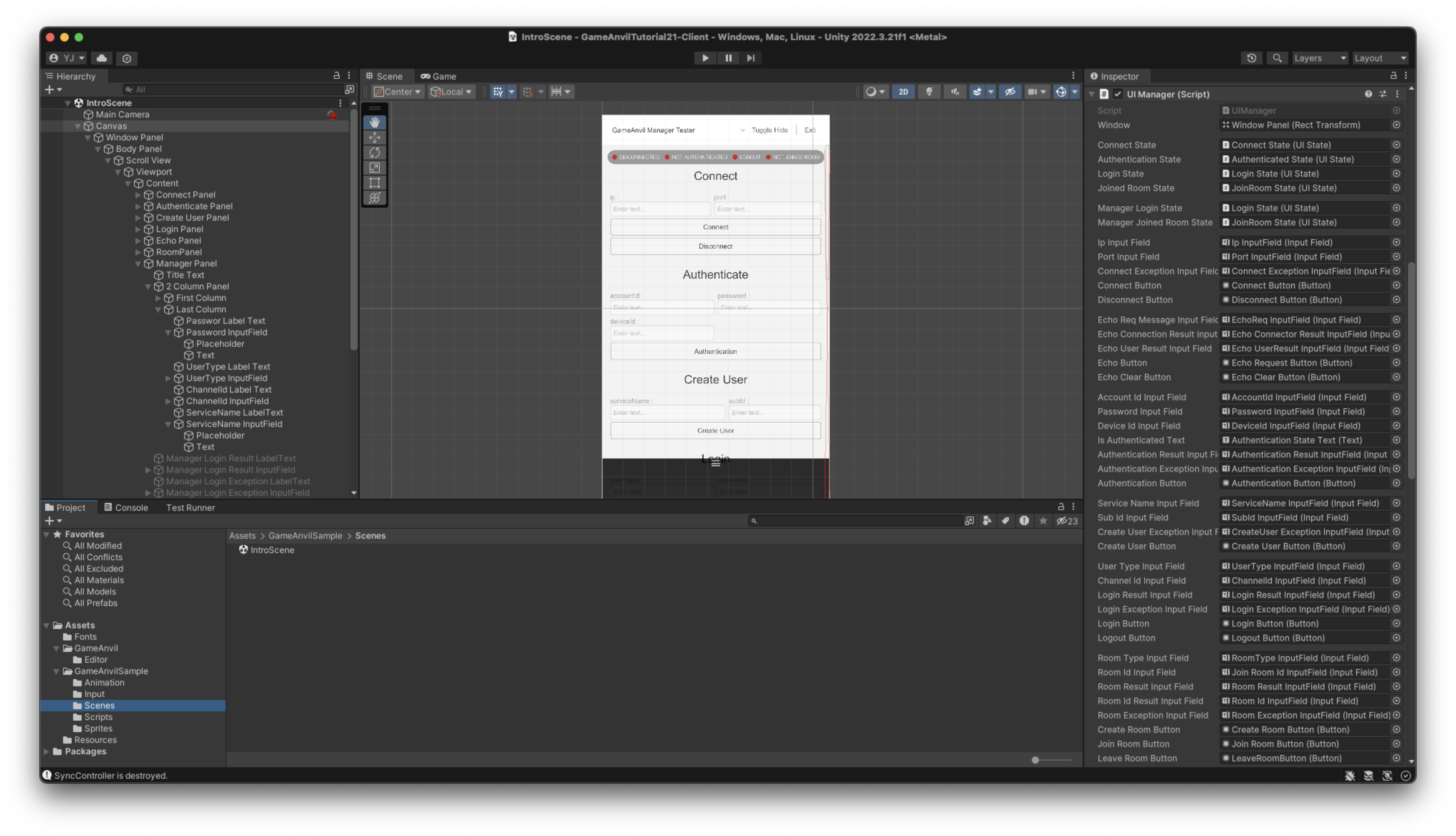Screen dimensions: 1456x836
Task: Select the Rect tool
Action: (x=374, y=183)
